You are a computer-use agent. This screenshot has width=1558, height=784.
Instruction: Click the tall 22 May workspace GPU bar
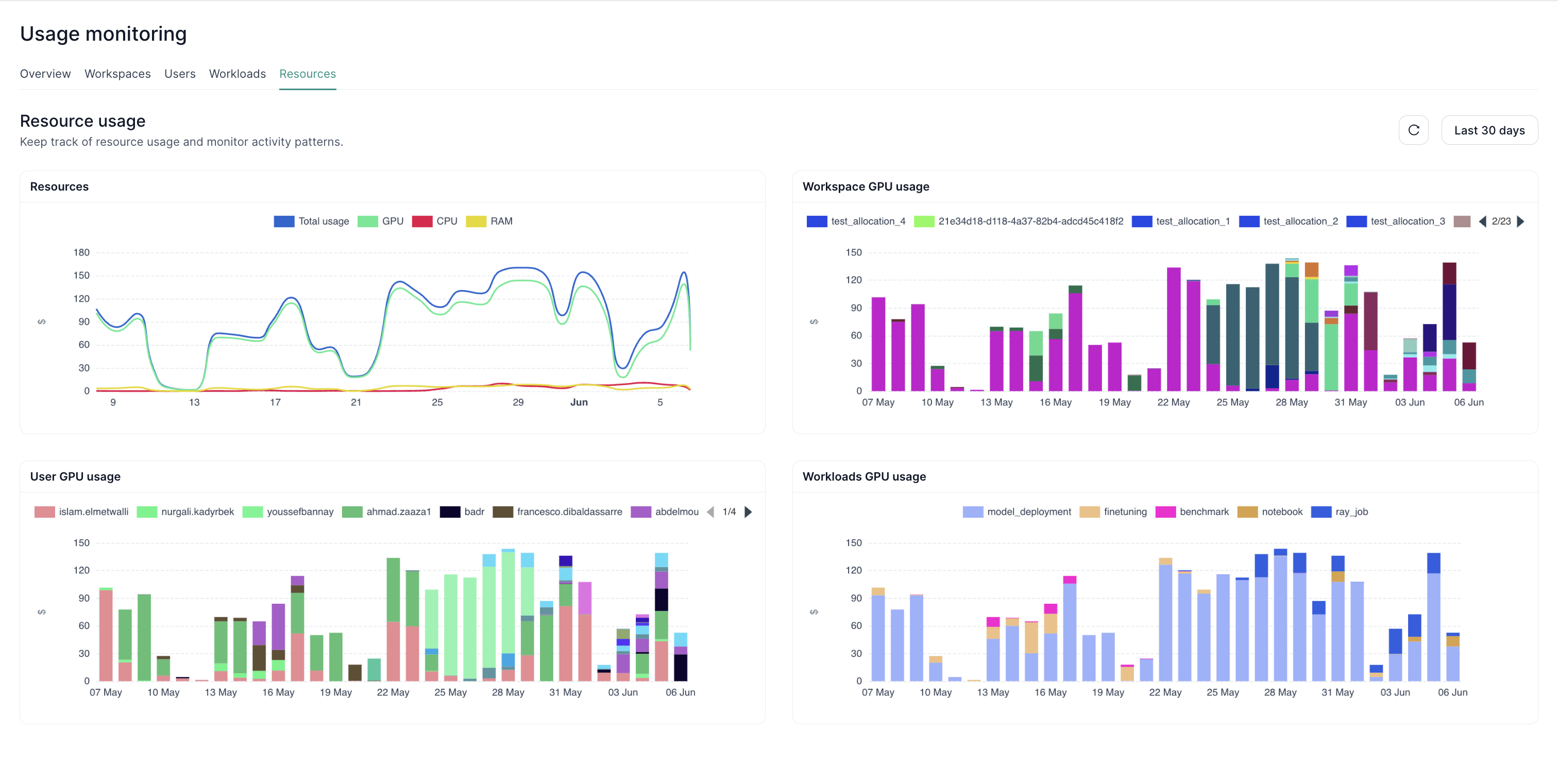(x=1173, y=330)
